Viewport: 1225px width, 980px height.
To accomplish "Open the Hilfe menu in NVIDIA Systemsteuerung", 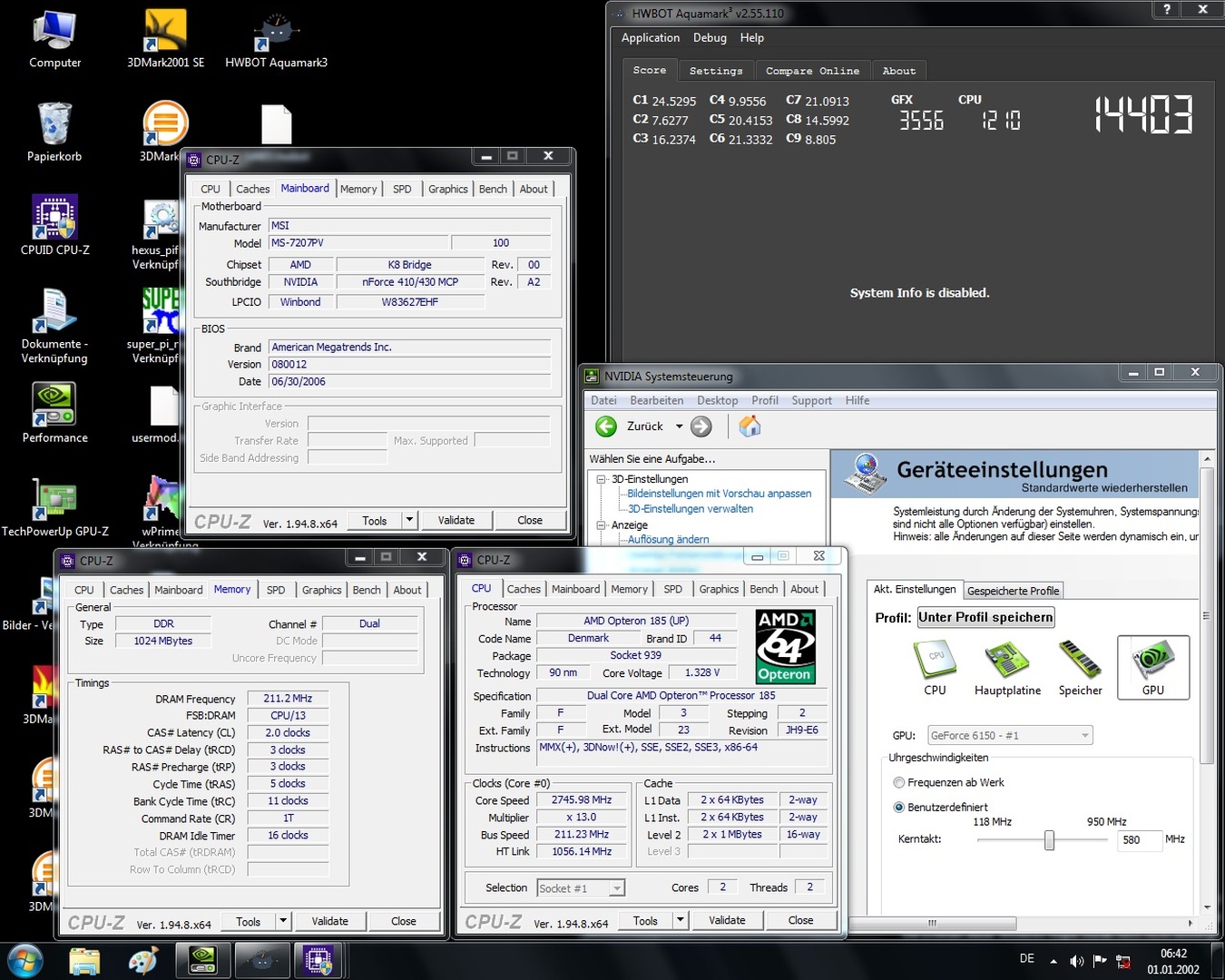I will pos(857,400).
